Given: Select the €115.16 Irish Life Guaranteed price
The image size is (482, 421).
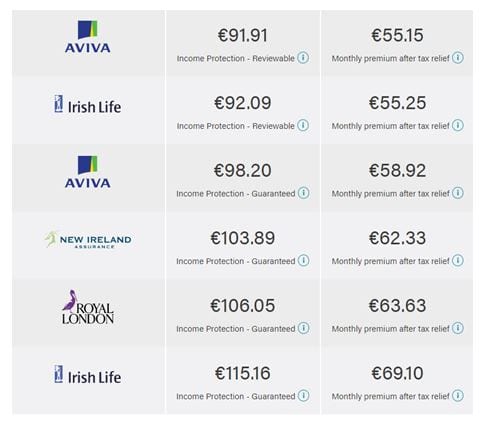Looking at the screenshot, I should pyautogui.click(x=243, y=373).
